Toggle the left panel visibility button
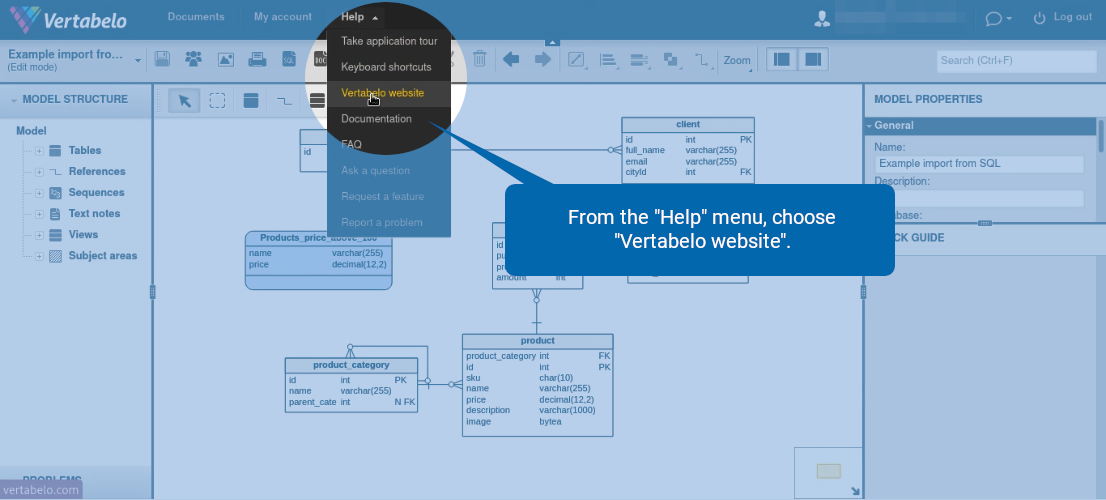 [x=782, y=60]
